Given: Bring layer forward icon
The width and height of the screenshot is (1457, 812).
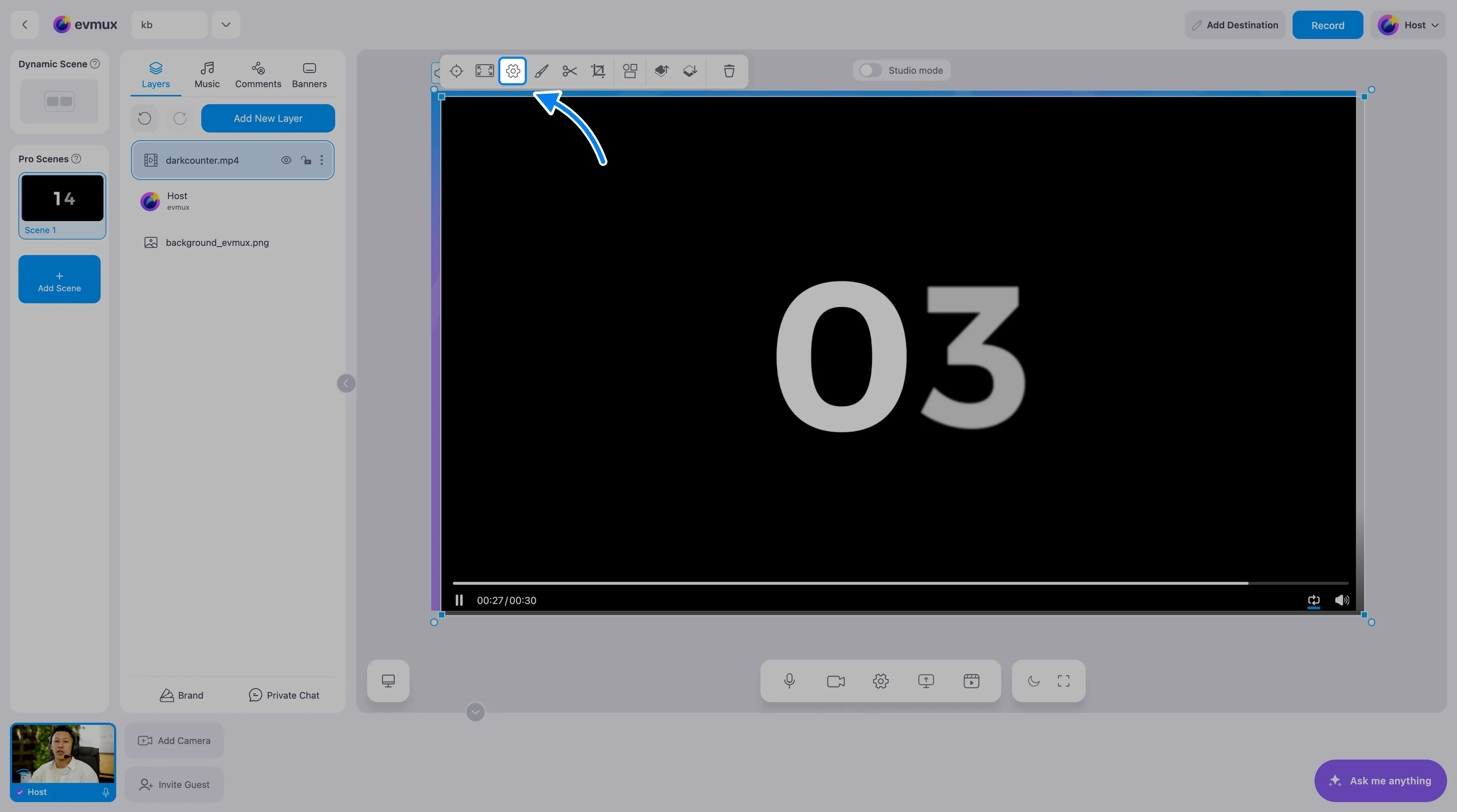Looking at the screenshot, I should point(661,71).
